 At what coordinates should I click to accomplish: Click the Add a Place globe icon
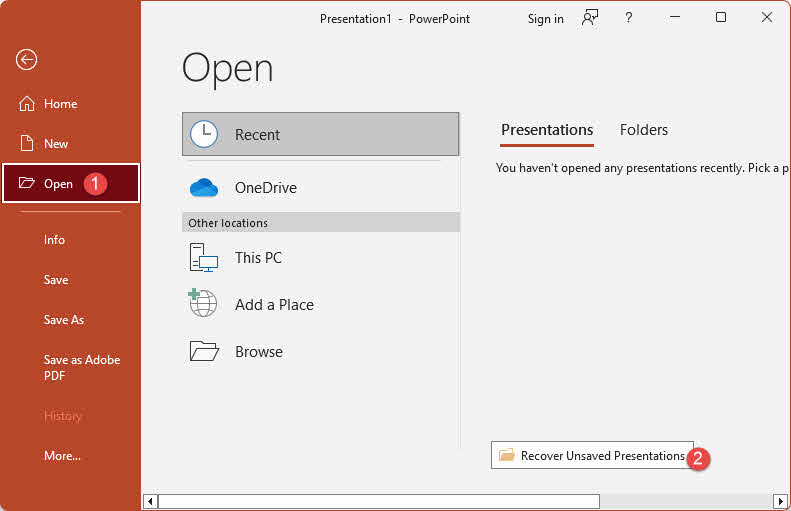(203, 303)
